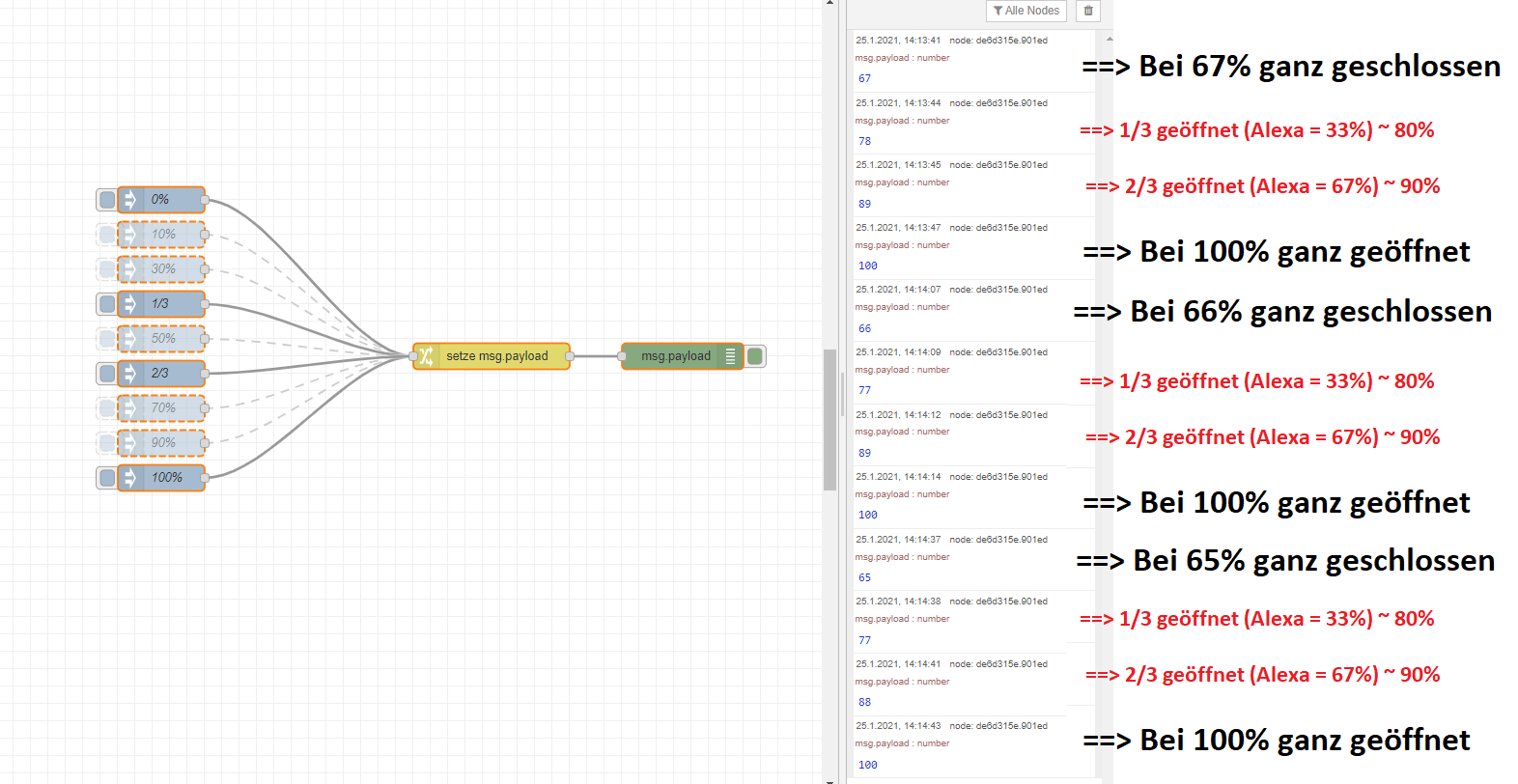
Task: Click debug value 100 logged at 14:14:43
Action: click(x=867, y=765)
